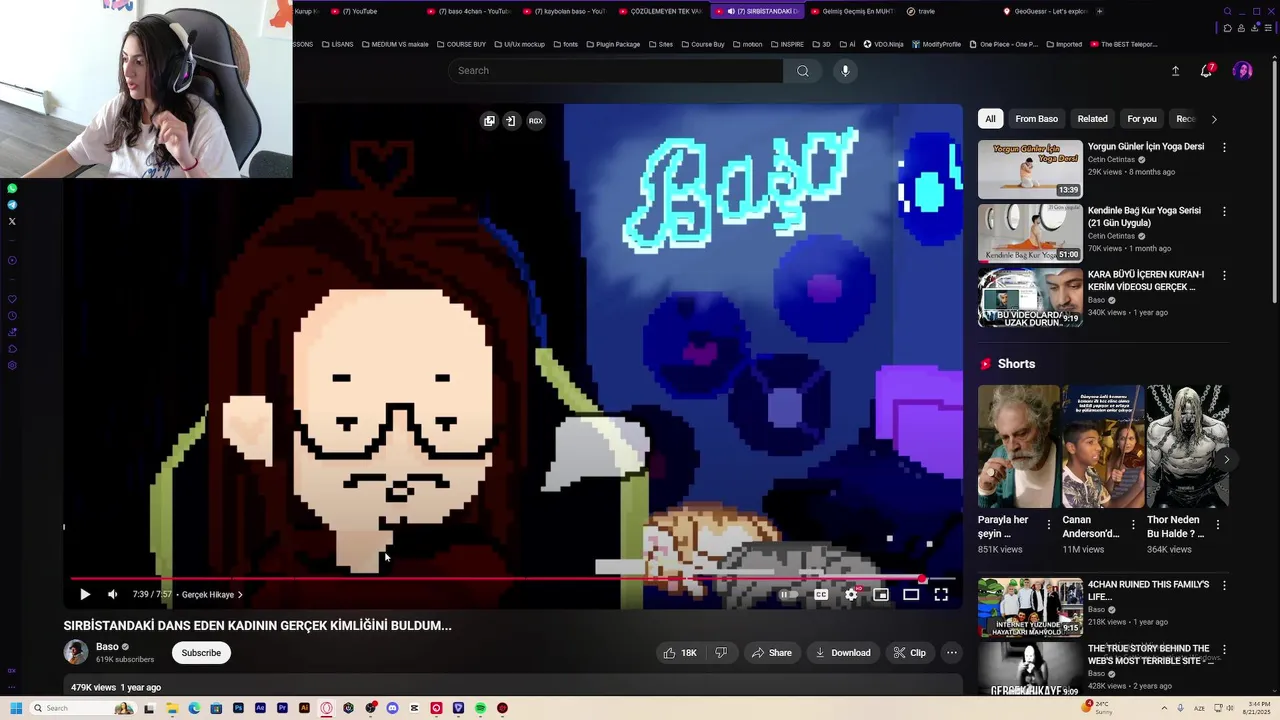Open the account avatar menu
This screenshot has height=720, width=1280.
[x=1243, y=71]
